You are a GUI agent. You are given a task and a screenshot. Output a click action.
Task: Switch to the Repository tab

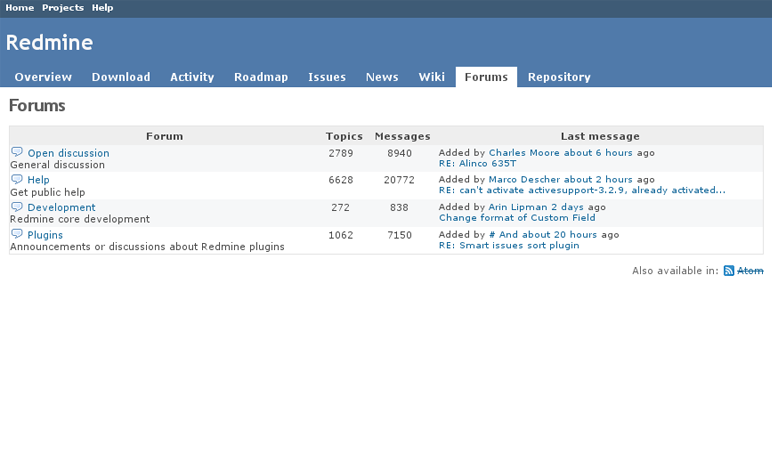coord(559,77)
